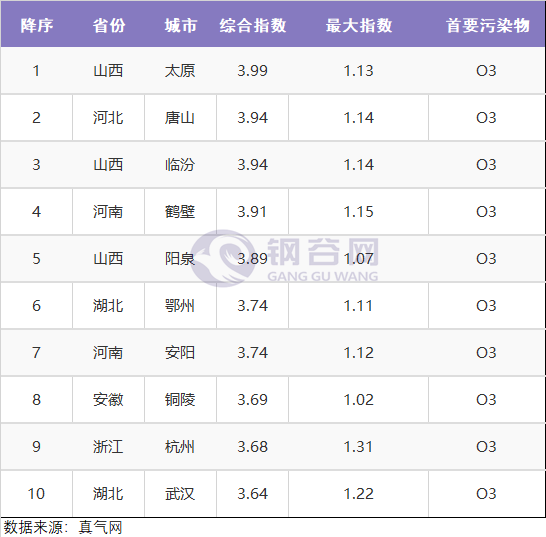Select the 杭州 city cell
Image resolution: width=546 pixels, height=537 pixels.
tap(180, 446)
